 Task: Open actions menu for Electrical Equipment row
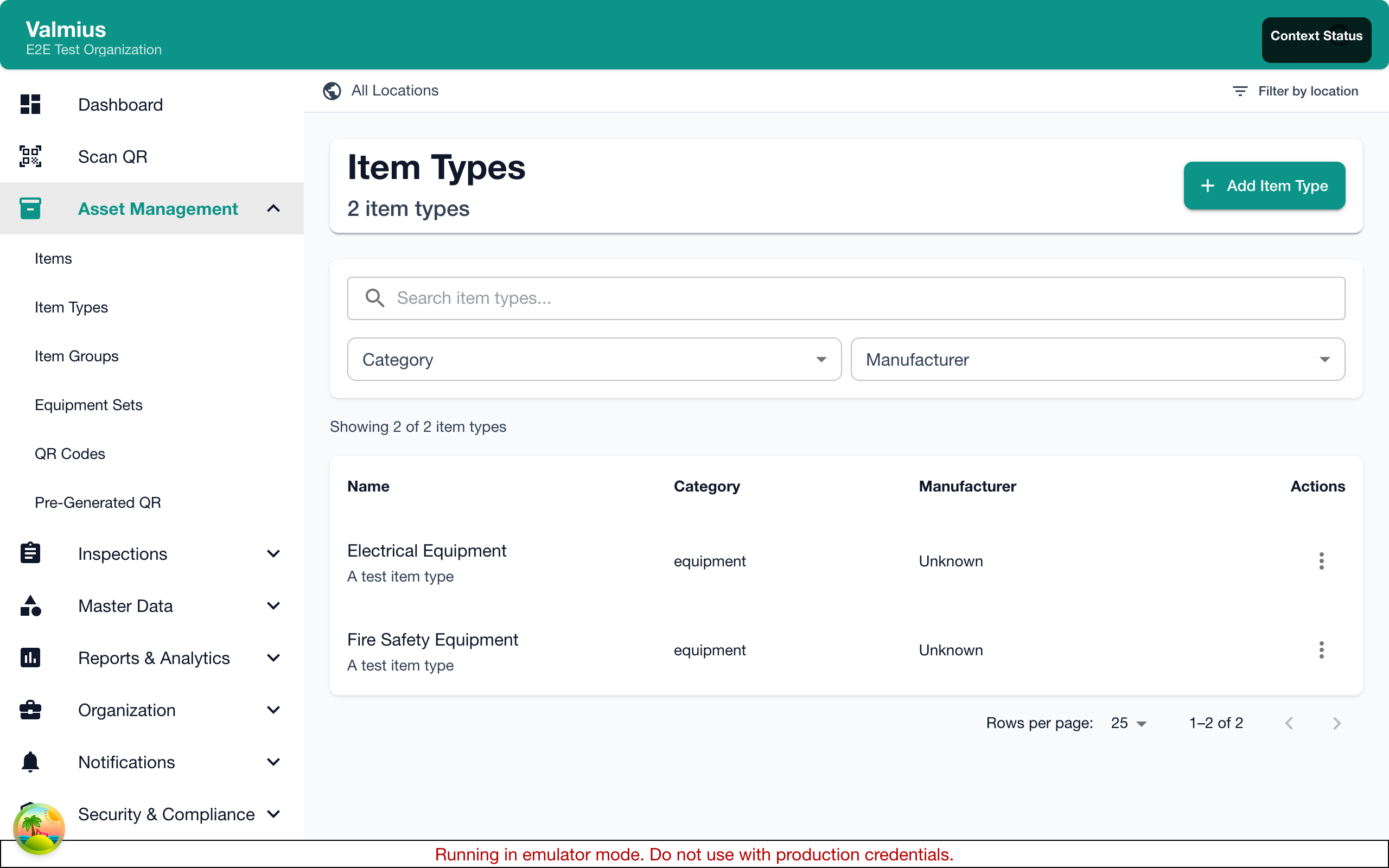click(x=1321, y=561)
